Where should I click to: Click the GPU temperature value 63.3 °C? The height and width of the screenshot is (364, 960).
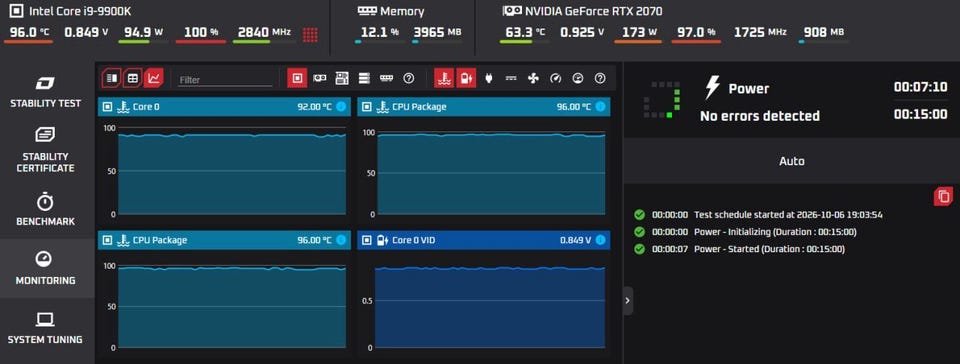point(525,32)
